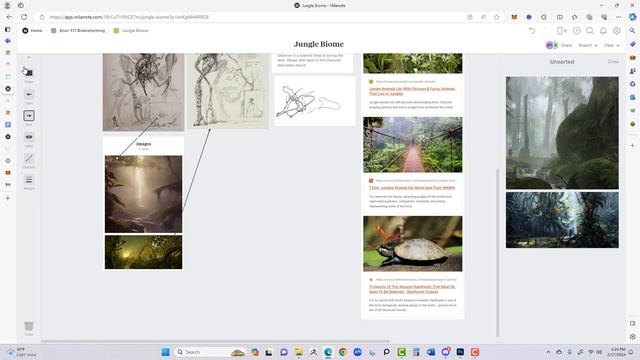This screenshot has width=640, height=360.
Task: Close the Unsorted panel
Action: pyautogui.click(x=613, y=62)
